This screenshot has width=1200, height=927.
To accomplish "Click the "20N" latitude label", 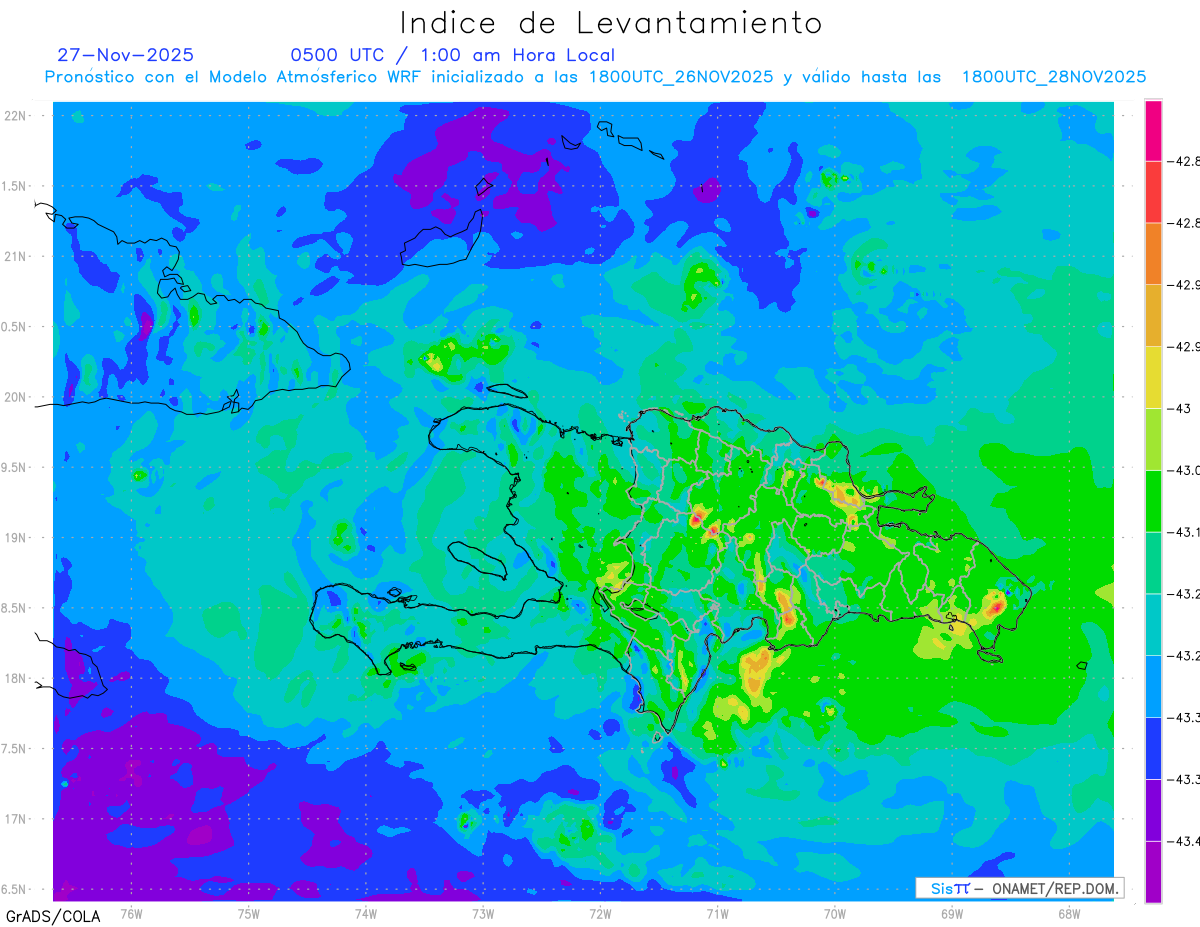I will 16,397.
